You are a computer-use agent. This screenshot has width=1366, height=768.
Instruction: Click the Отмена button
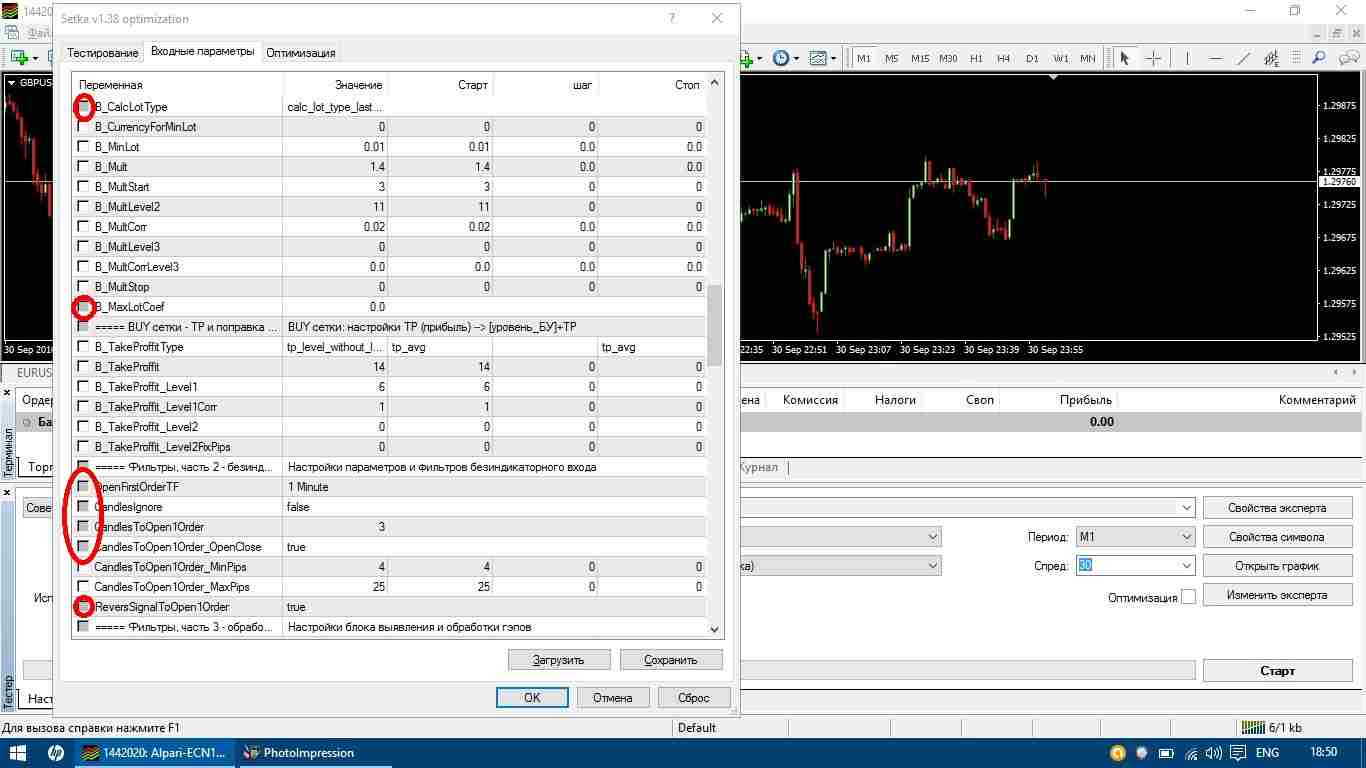[x=612, y=698]
